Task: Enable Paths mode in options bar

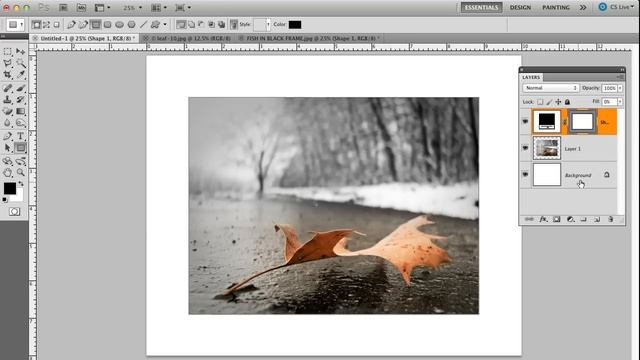Action: click(47, 24)
